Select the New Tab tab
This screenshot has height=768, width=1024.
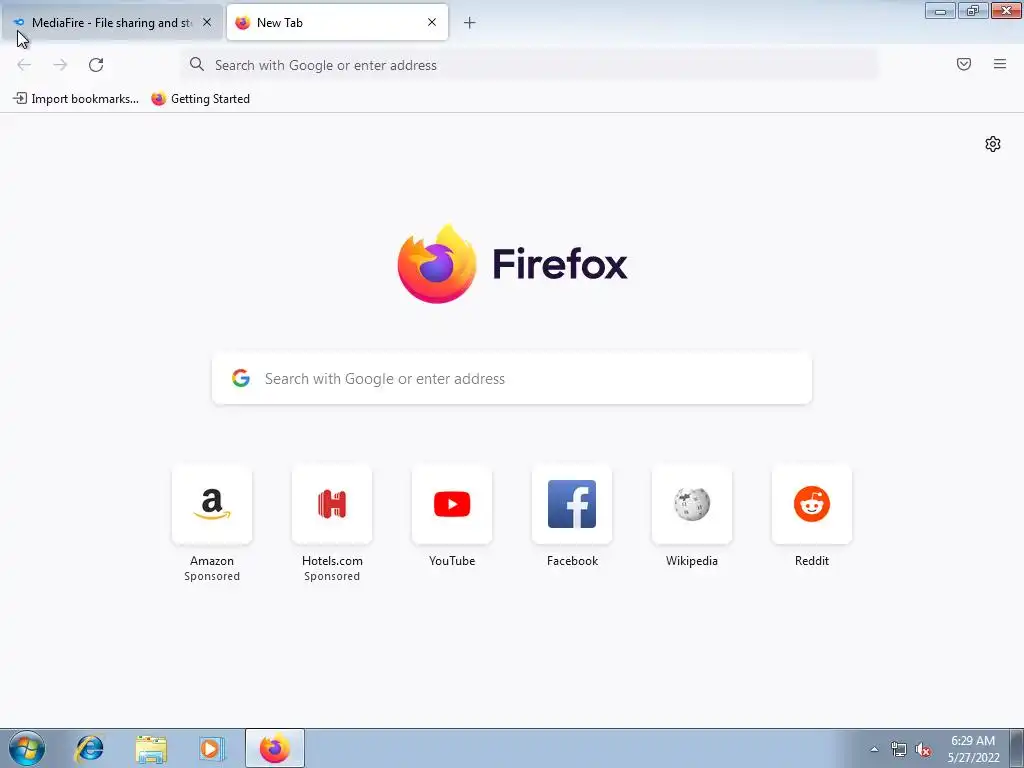pos(337,22)
